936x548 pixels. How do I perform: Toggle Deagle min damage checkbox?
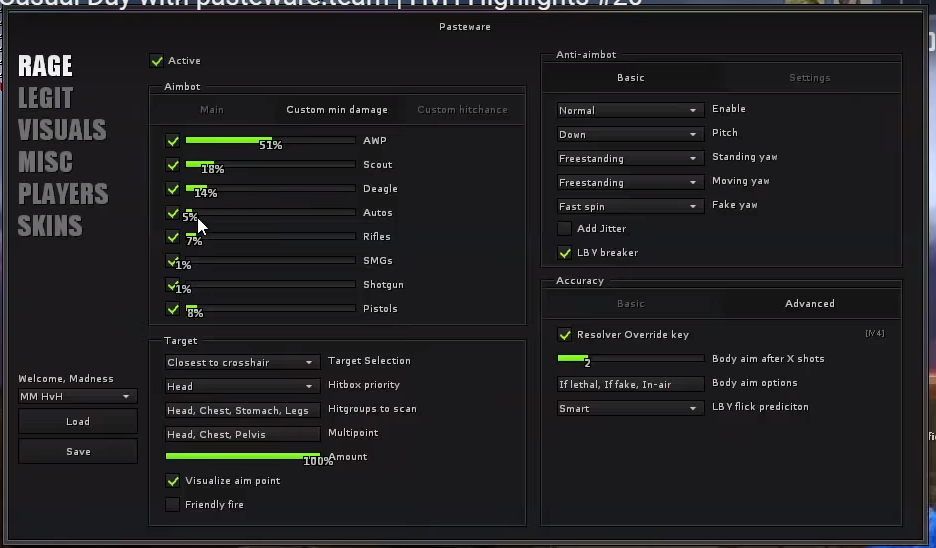point(173,189)
